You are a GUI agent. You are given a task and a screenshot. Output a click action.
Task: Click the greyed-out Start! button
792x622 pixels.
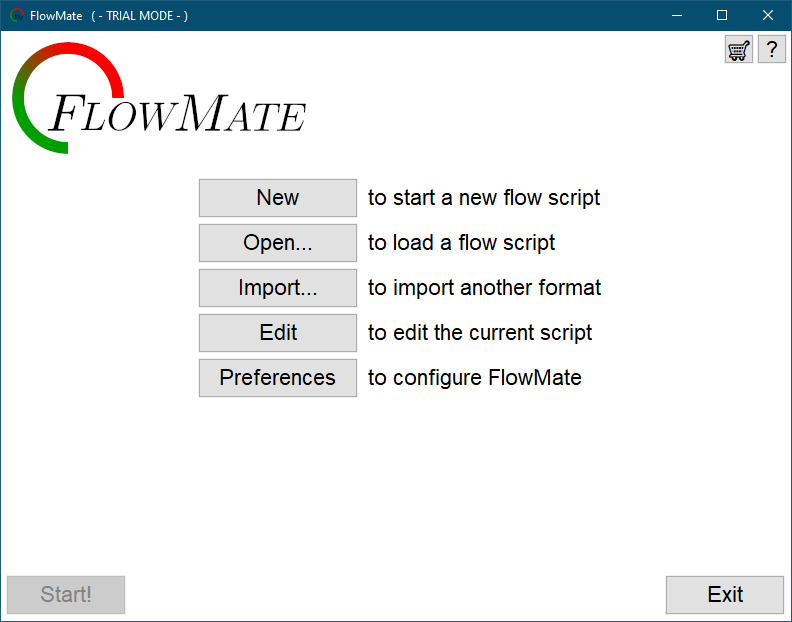coord(66,594)
